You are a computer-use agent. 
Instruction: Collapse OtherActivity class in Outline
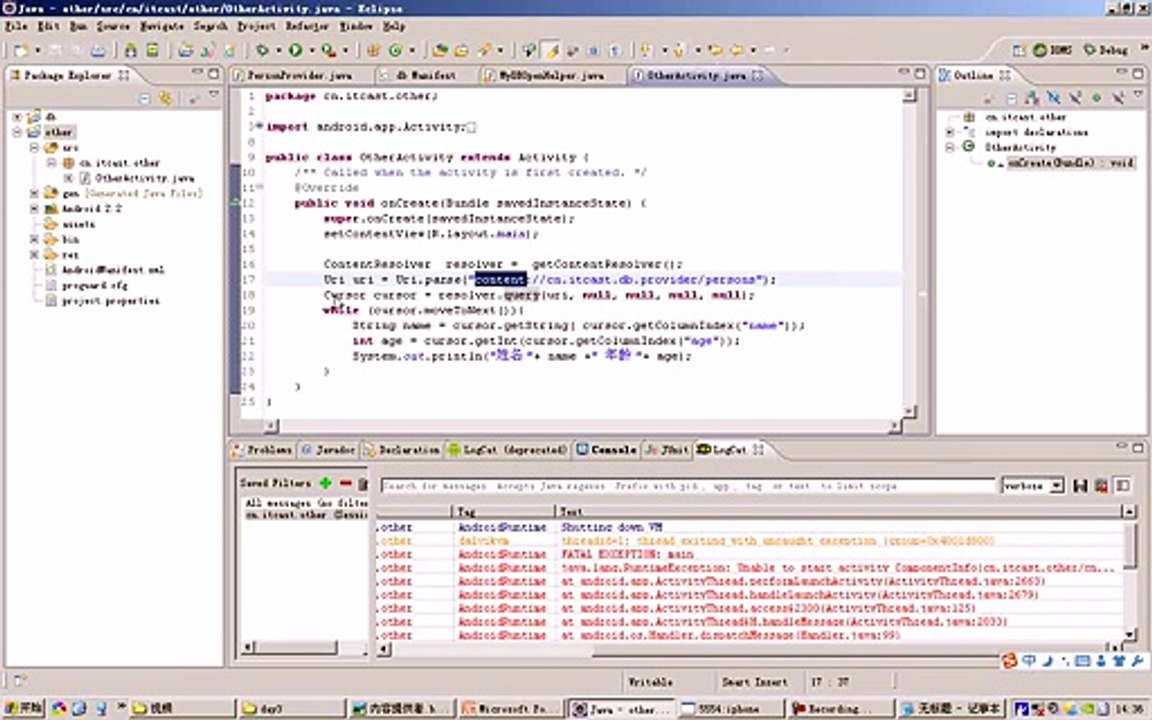pyautogui.click(x=950, y=147)
